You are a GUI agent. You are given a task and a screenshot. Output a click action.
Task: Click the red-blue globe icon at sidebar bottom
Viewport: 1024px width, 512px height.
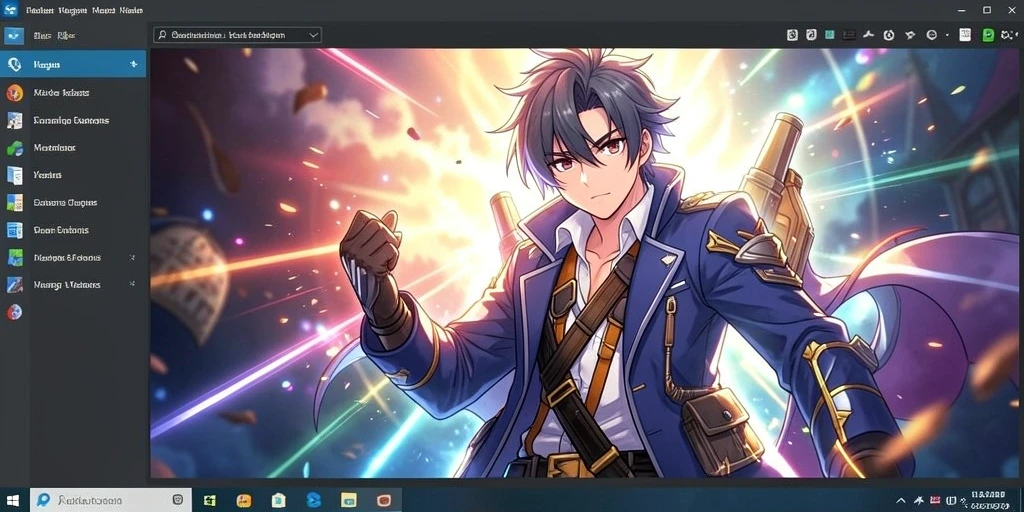tap(14, 312)
